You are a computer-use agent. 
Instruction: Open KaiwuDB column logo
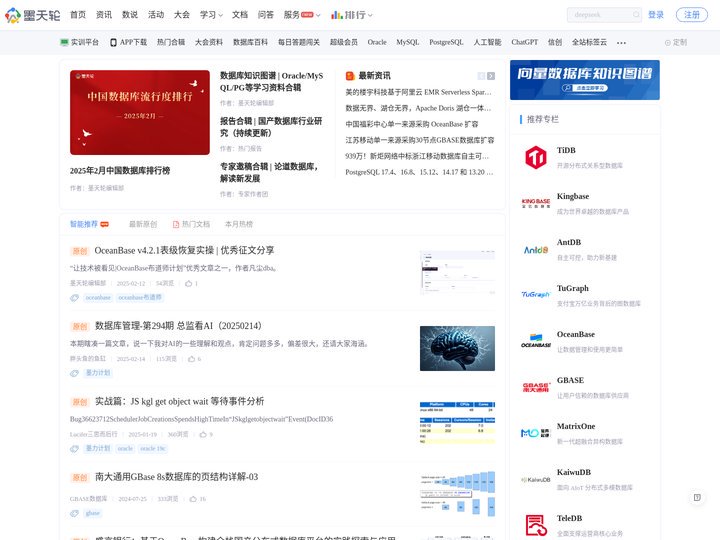point(535,479)
